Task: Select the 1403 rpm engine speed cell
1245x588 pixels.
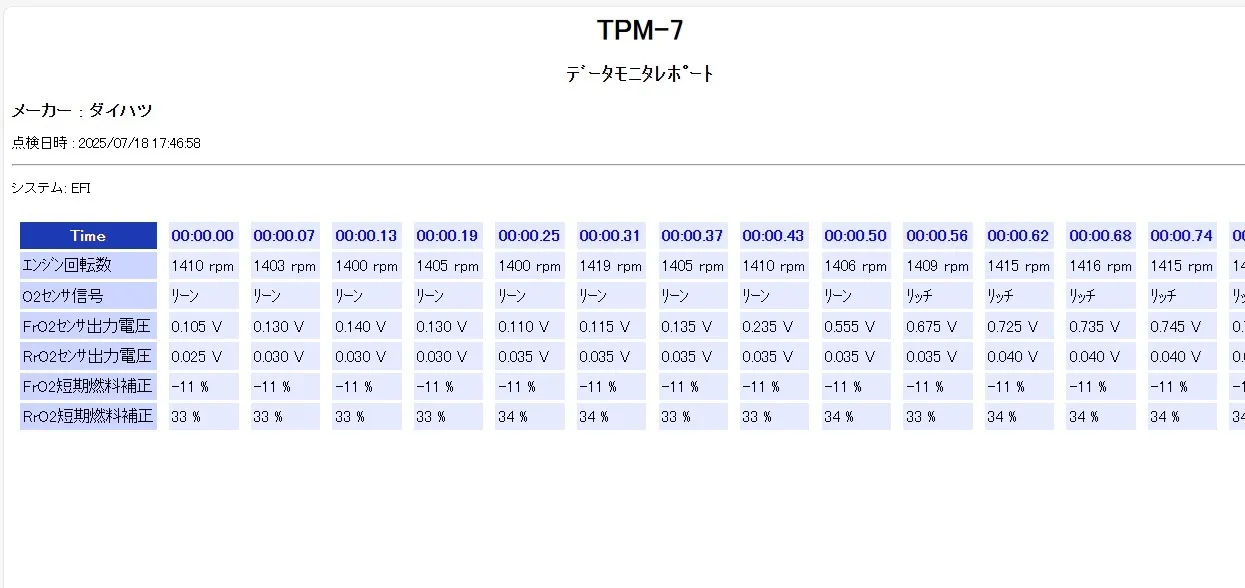Action: [x=285, y=266]
